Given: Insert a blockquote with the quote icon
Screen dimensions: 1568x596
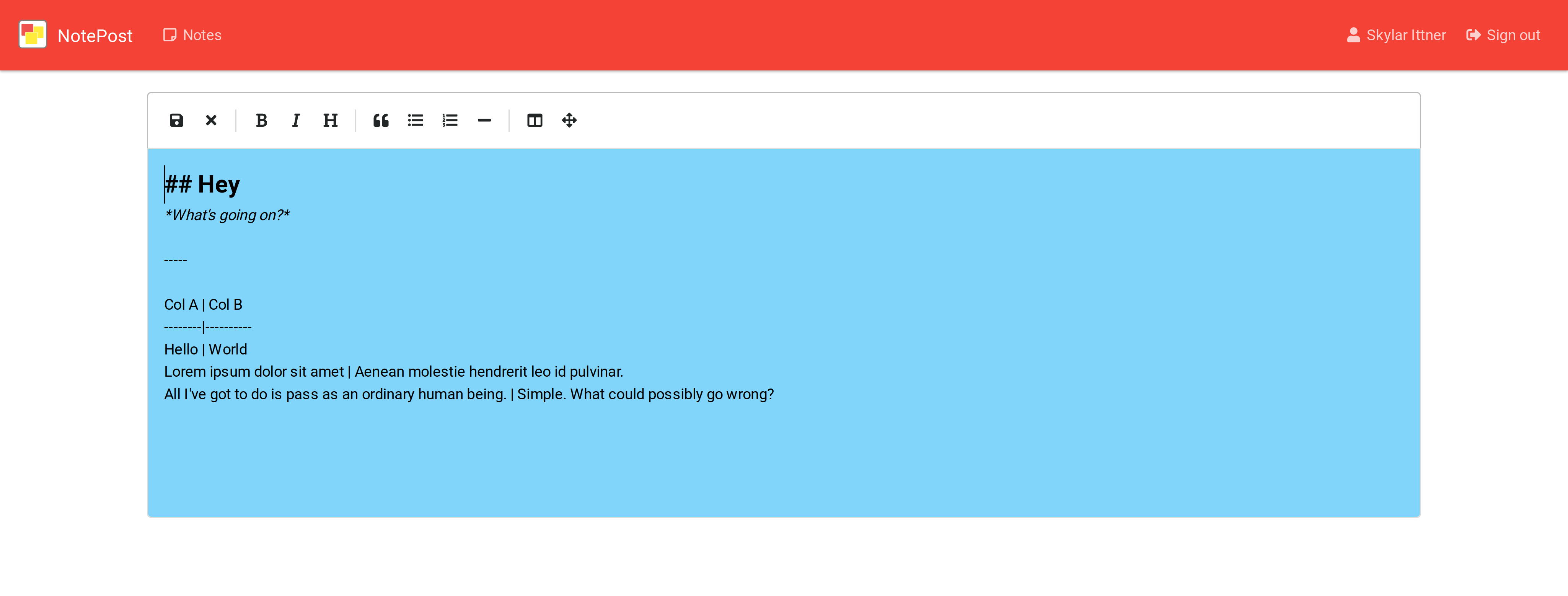Looking at the screenshot, I should [381, 121].
